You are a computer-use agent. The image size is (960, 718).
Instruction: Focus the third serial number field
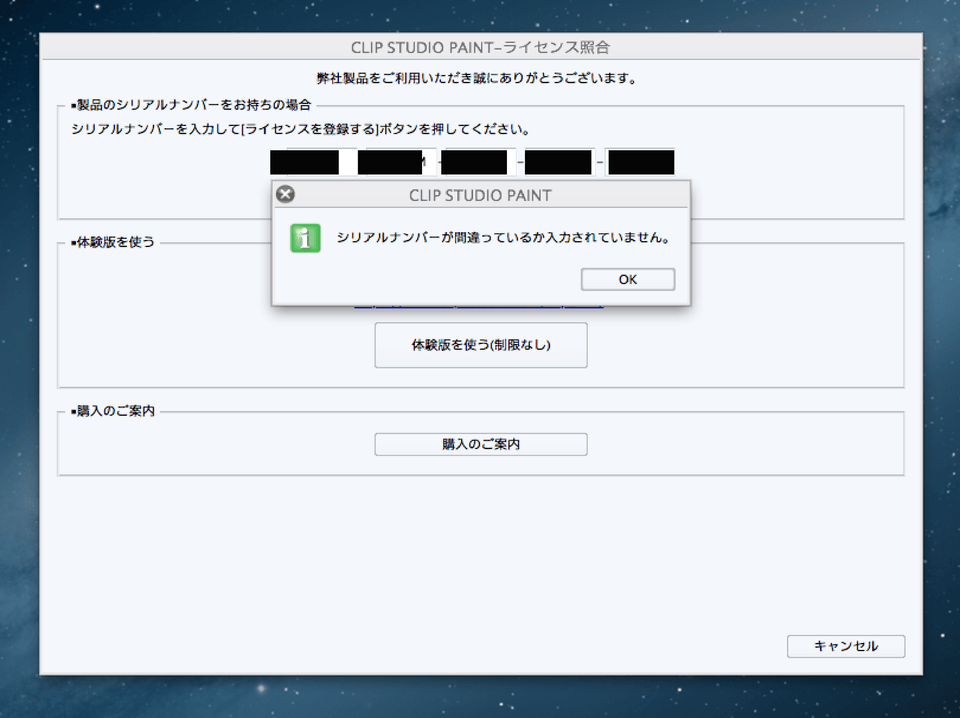point(474,162)
